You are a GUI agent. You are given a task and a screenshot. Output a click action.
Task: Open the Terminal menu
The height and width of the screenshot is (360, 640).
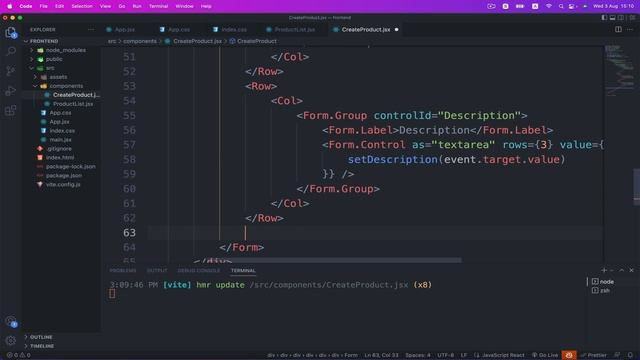158,6
